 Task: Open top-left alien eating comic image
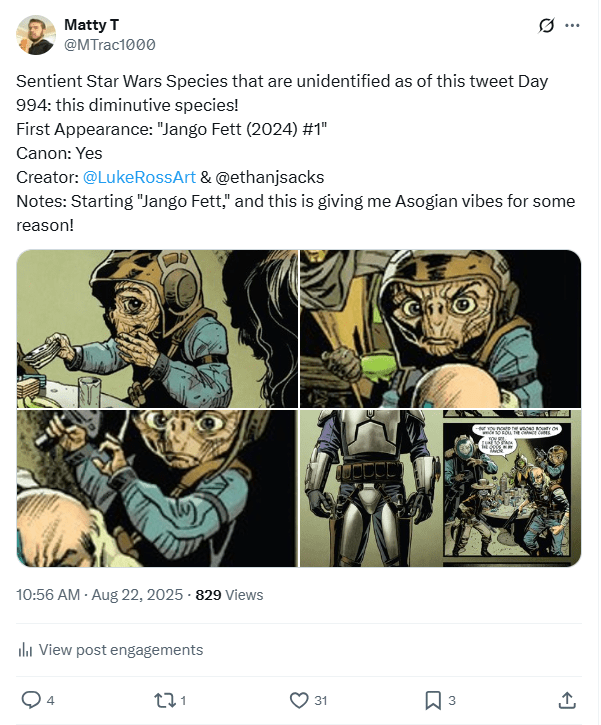coord(156,328)
